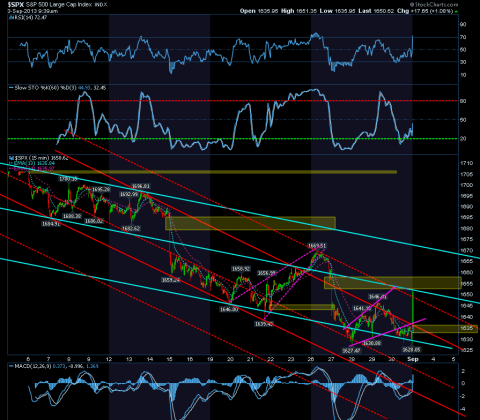The height and width of the screenshot is (420, 480).
Task: Click the $SPX (15 min) price legend icon
Action: tap(11, 158)
